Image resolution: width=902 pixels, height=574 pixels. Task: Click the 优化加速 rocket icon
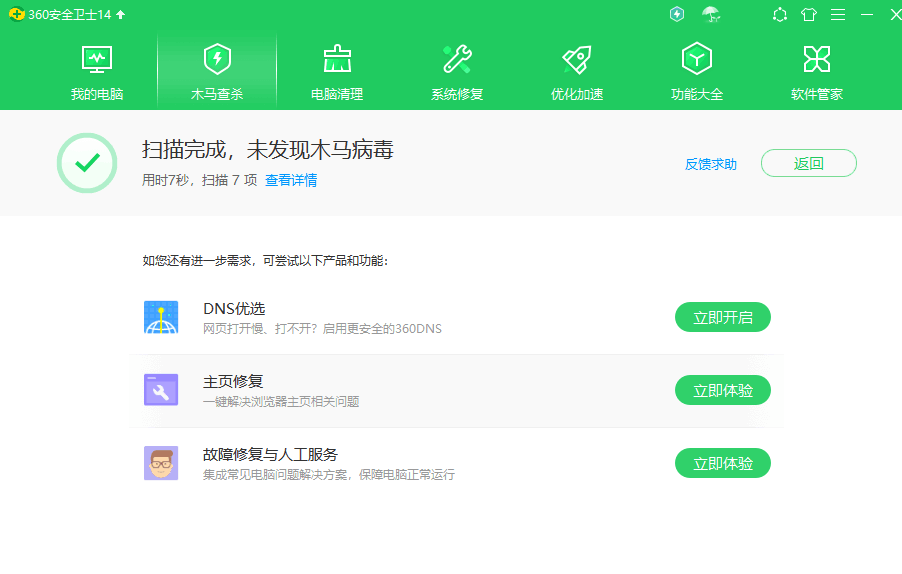(x=577, y=60)
